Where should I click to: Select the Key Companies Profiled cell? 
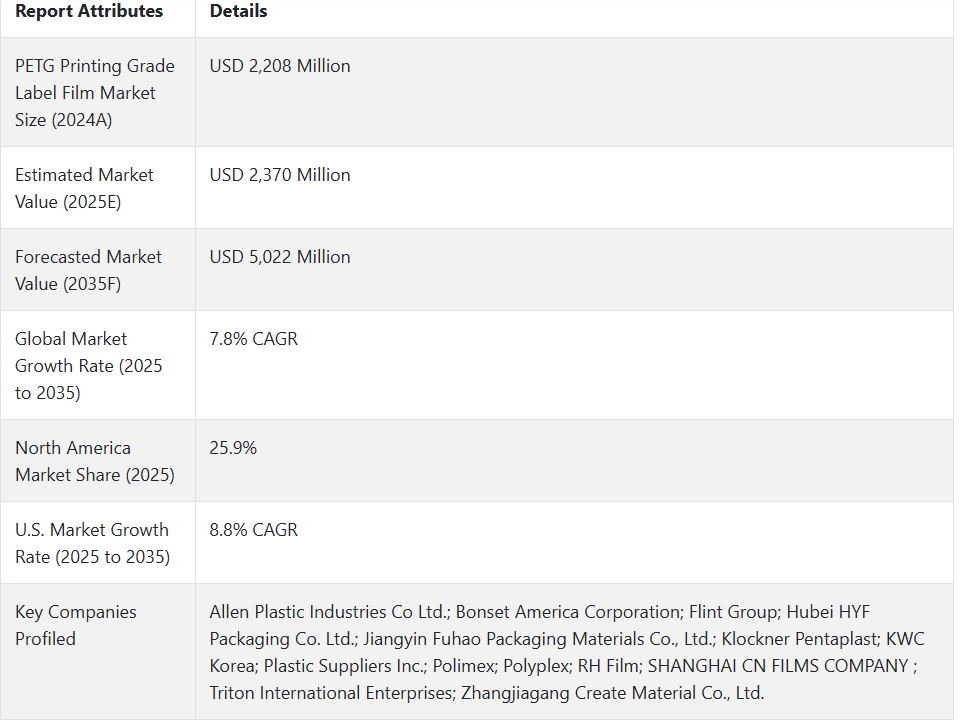pos(98,652)
